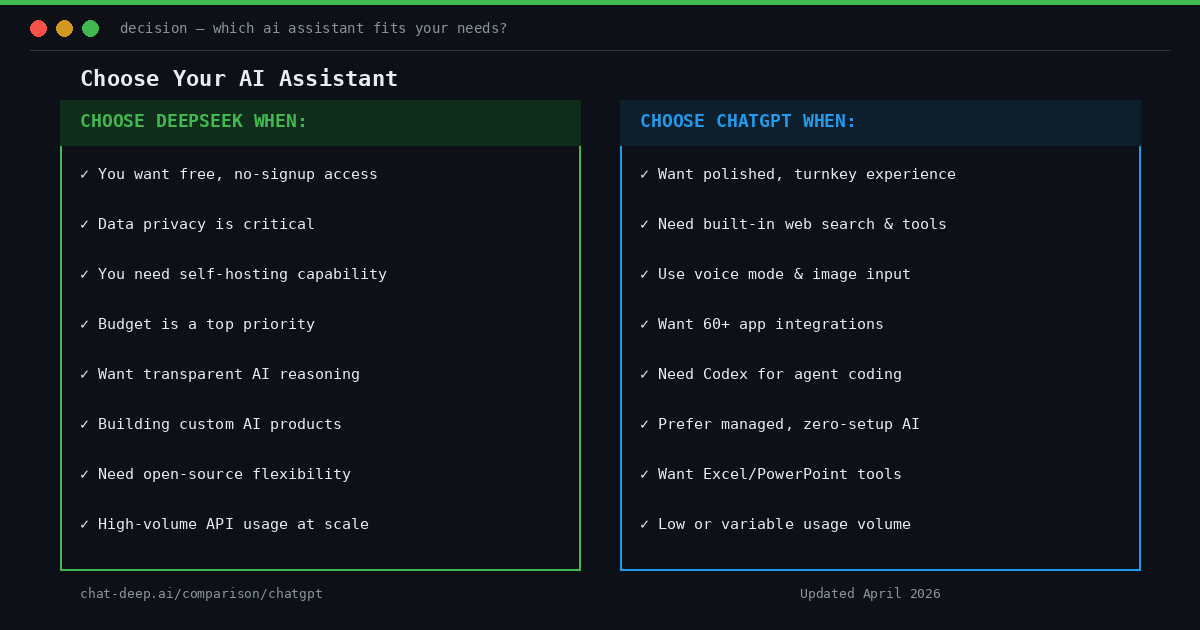Click the 'Updated April 2026' label
The height and width of the screenshot is (630, 1200).
click(870, 593)
